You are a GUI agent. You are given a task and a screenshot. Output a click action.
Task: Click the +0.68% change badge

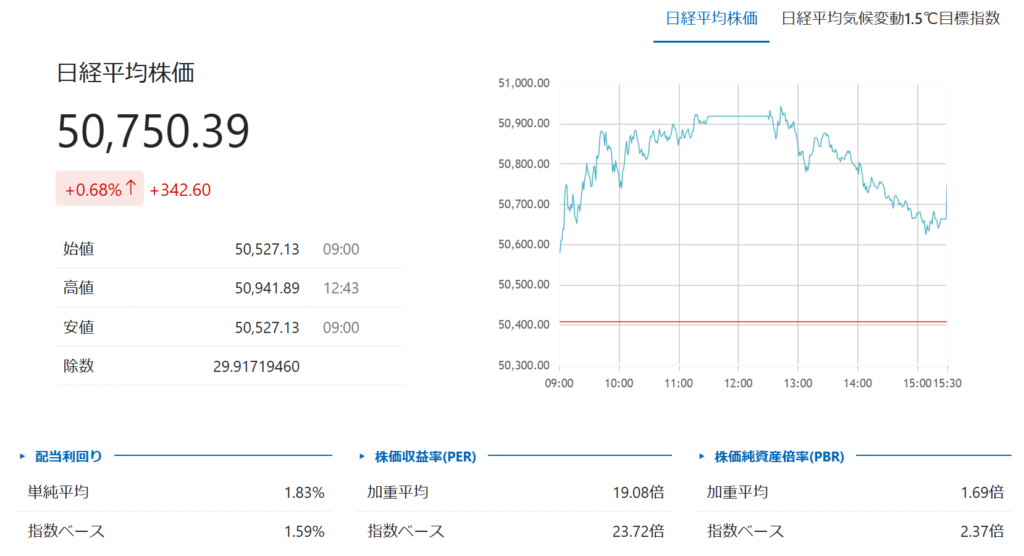click(x=99, y=189)
